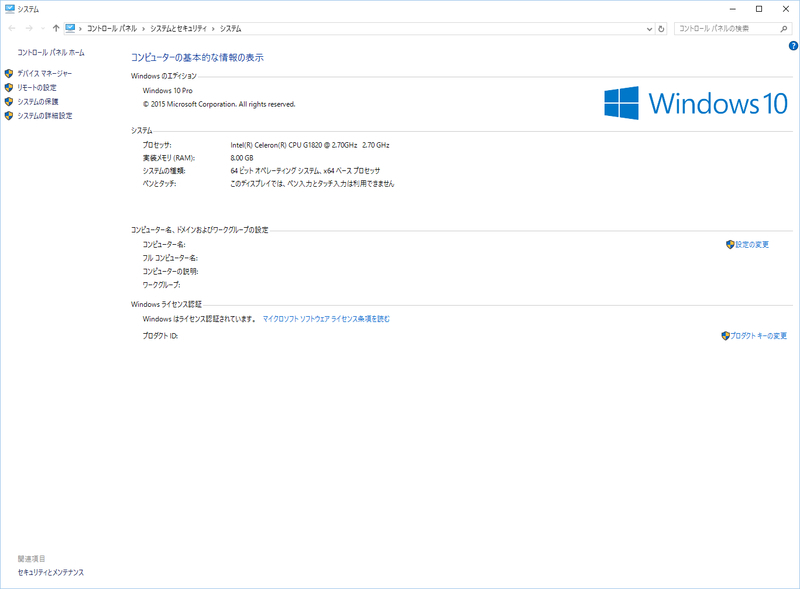Expand chevron after システムとセキュリティ breadcrumb

click(213, 29)
